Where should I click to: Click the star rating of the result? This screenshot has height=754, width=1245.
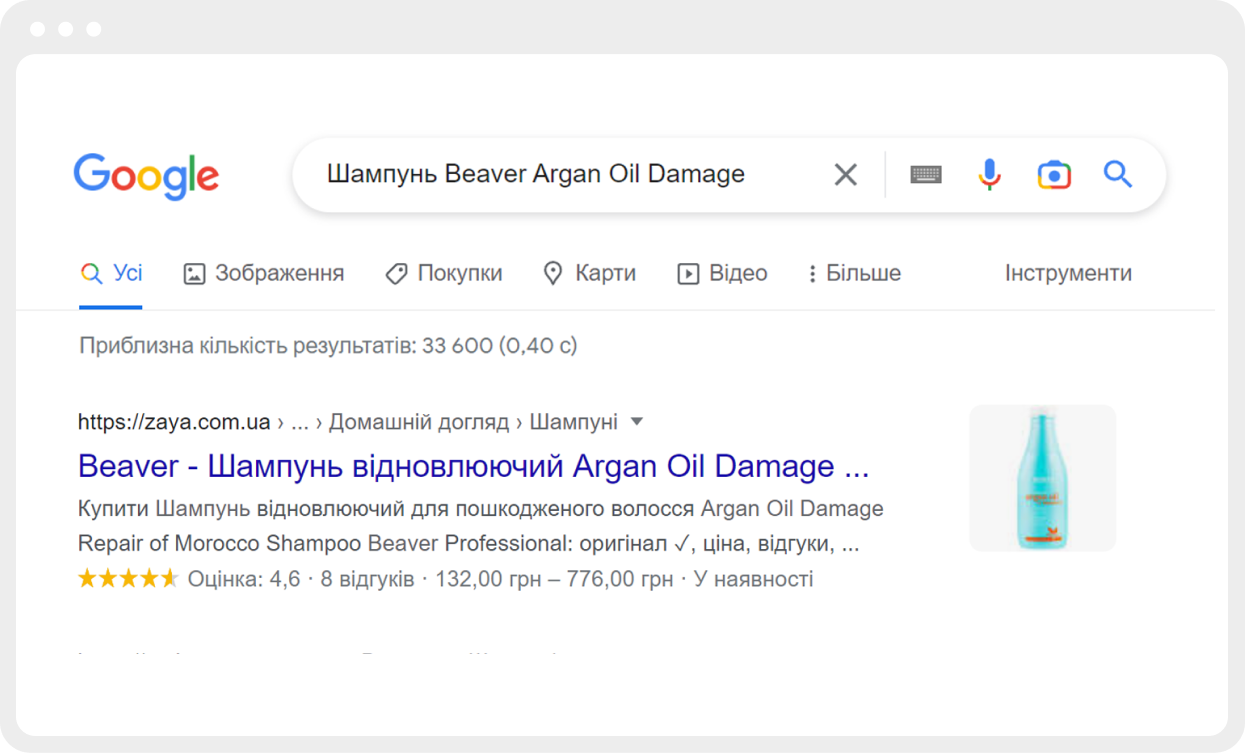click(128, 579)
